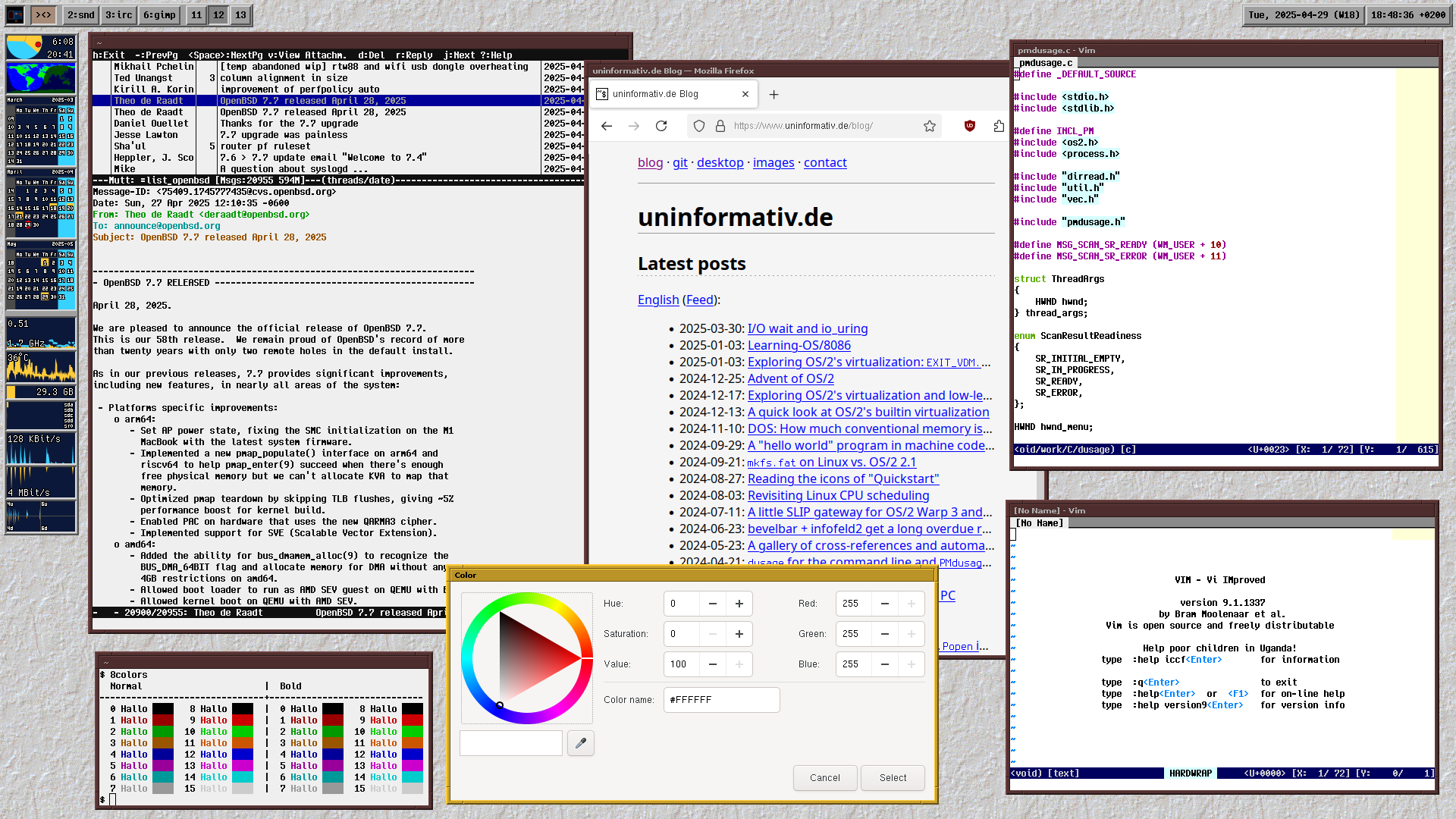Click the pmdusage.c tab in Vim

tap(1046, 63)
